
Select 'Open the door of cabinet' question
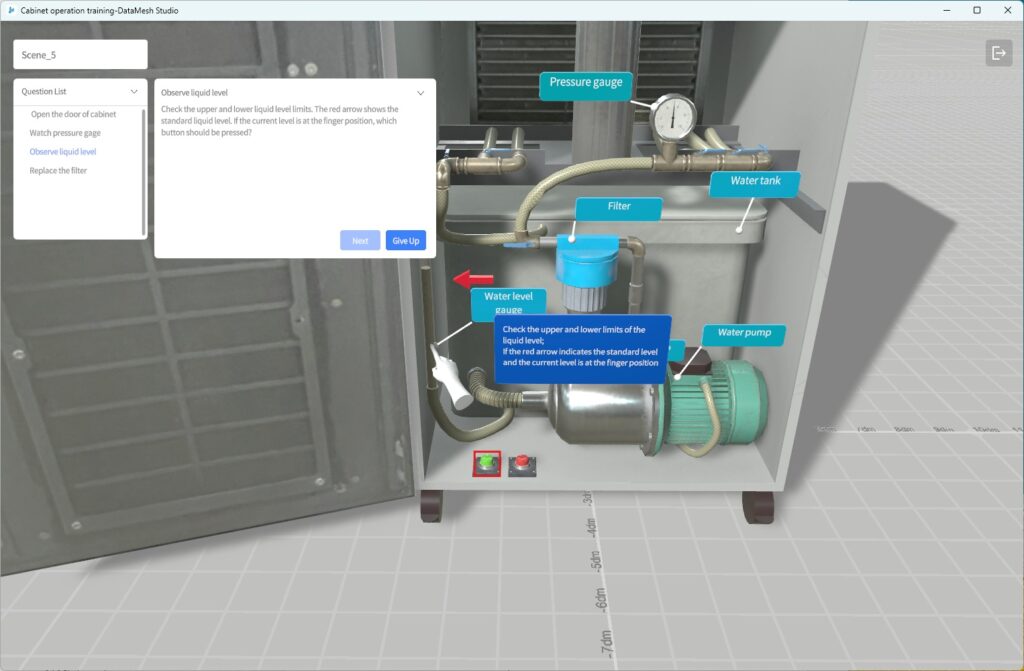(73, 114)
